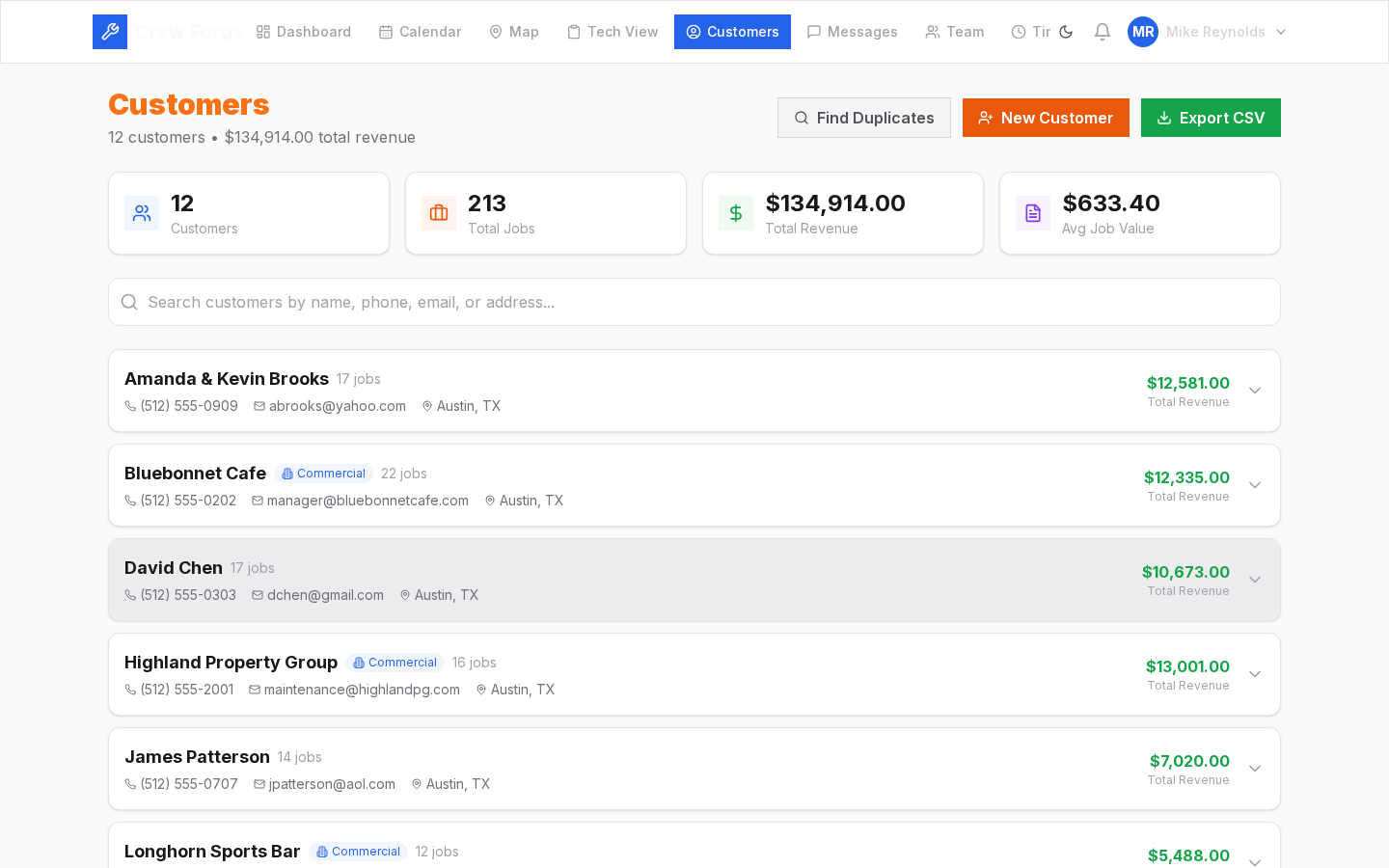The width and height of the screenshot is (1389, 868).
Task: Click the search magnifier icon in search box
Action: [129, 302]
